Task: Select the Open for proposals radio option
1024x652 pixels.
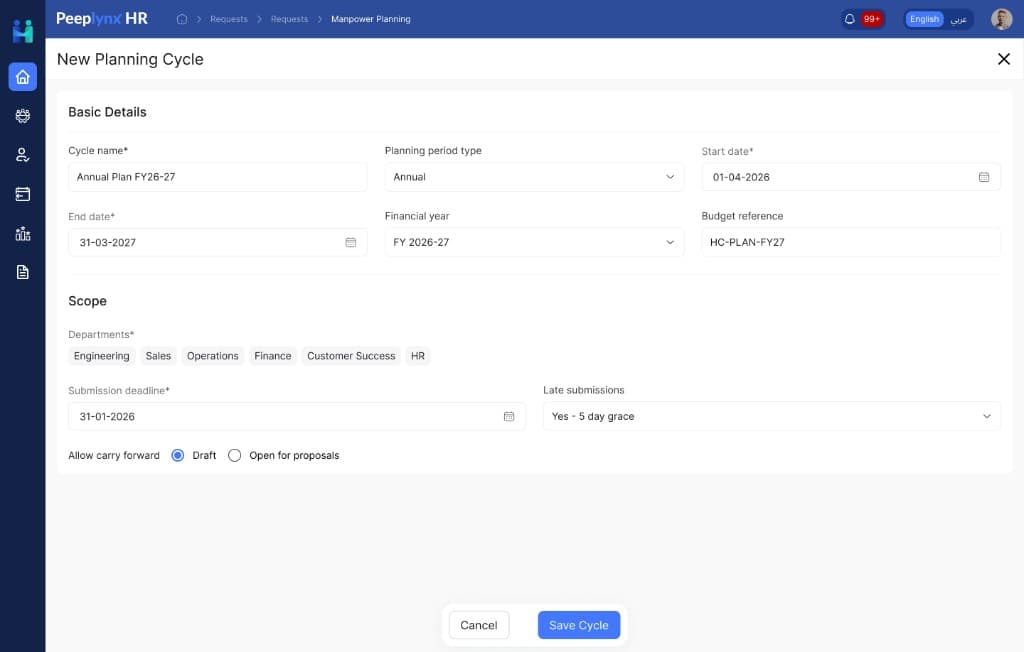Action: point(234,455)
